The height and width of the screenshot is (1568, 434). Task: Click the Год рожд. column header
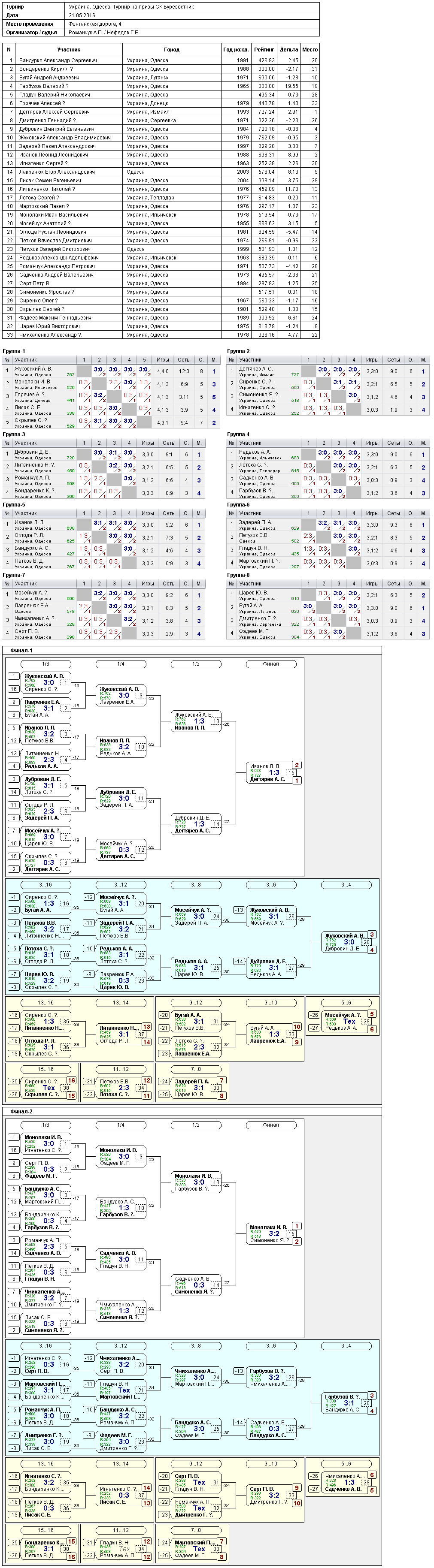[x=236, y=50]
